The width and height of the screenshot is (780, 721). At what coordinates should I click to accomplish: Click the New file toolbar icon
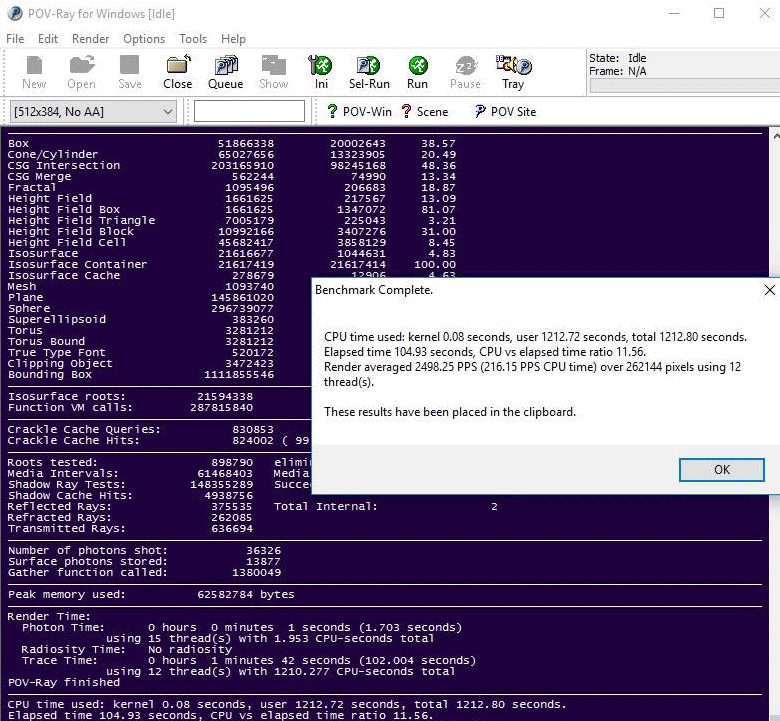click(34, 73)
